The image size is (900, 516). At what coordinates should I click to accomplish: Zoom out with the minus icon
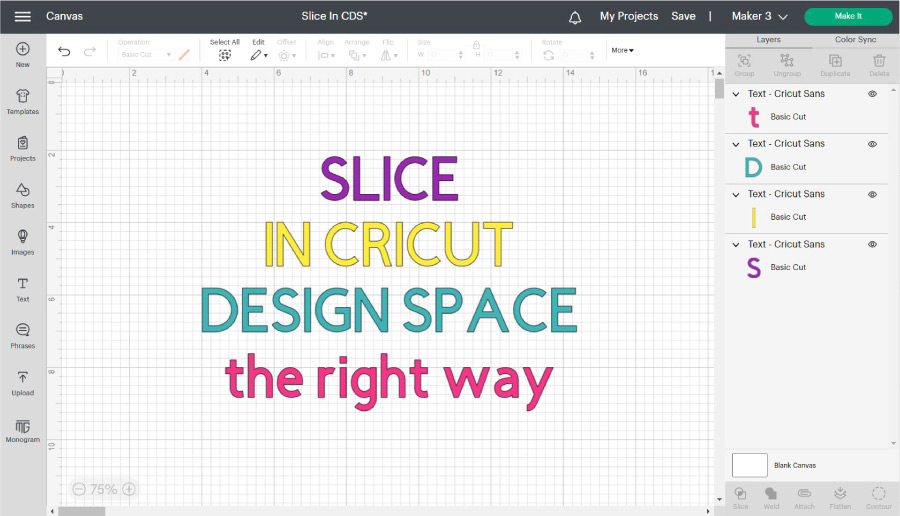click(x=79, y=489)
